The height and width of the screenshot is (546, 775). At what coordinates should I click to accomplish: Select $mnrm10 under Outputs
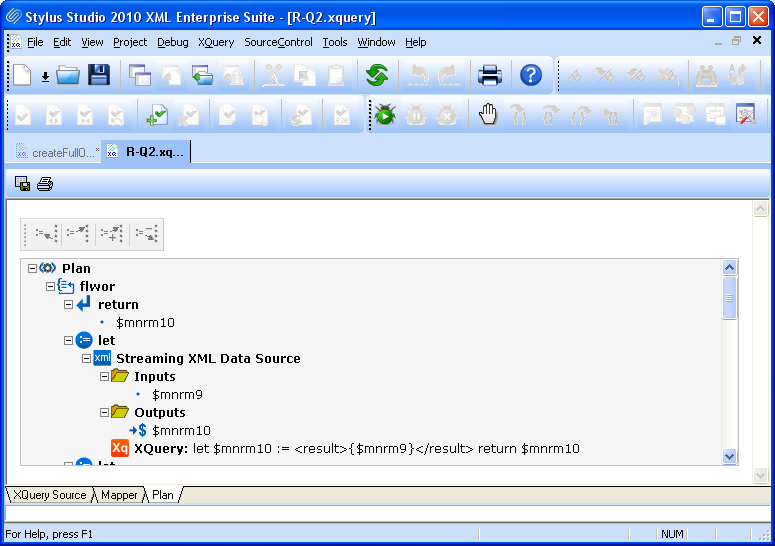click(x=181, y=431)
